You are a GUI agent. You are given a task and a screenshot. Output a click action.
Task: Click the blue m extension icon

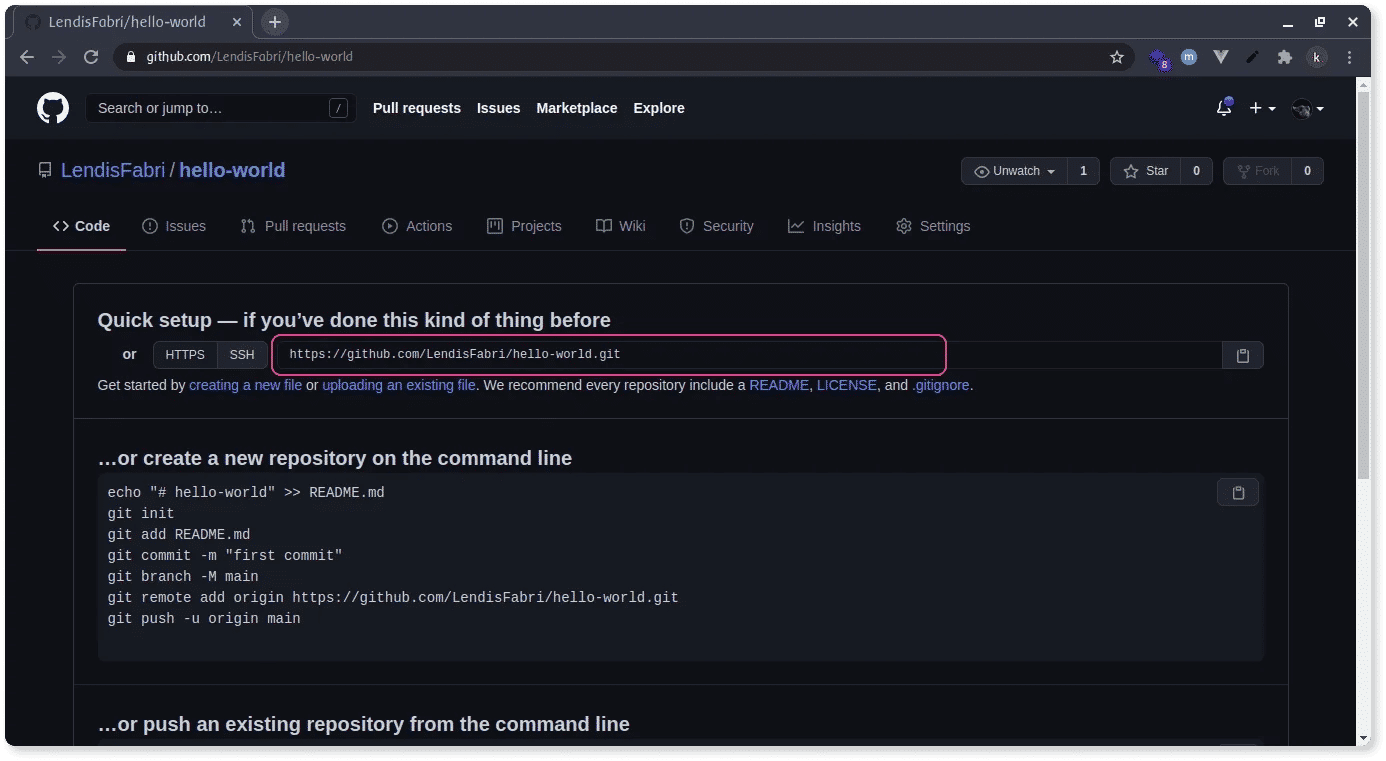(1189, 57)
